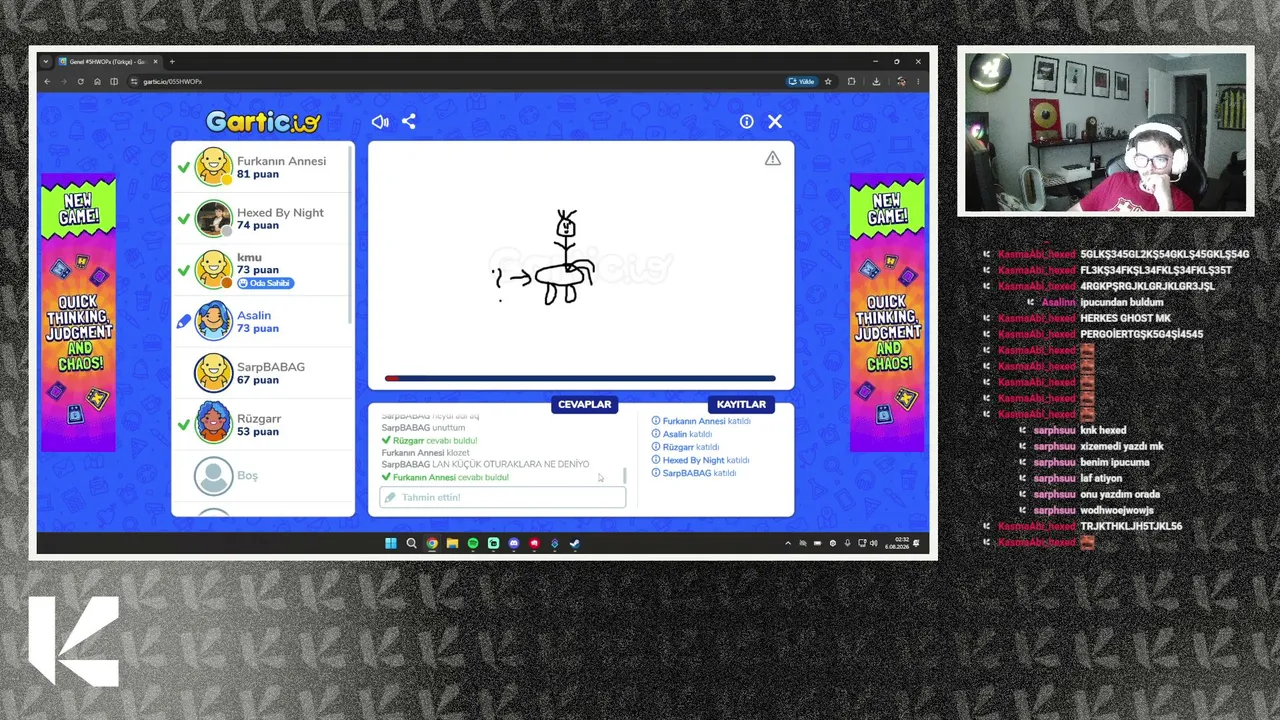
Task: Click the empty Boş player slot
Action: tap(264, 476)
